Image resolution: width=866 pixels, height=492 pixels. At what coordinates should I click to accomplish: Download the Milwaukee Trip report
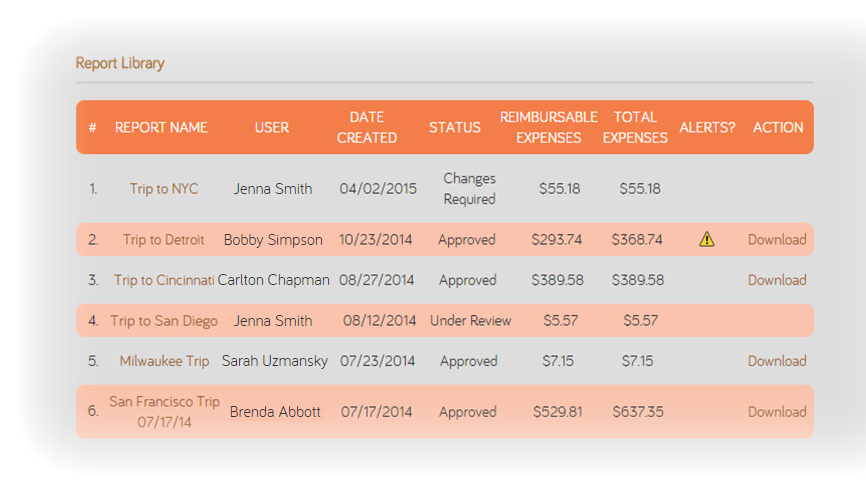click(777, 361)
